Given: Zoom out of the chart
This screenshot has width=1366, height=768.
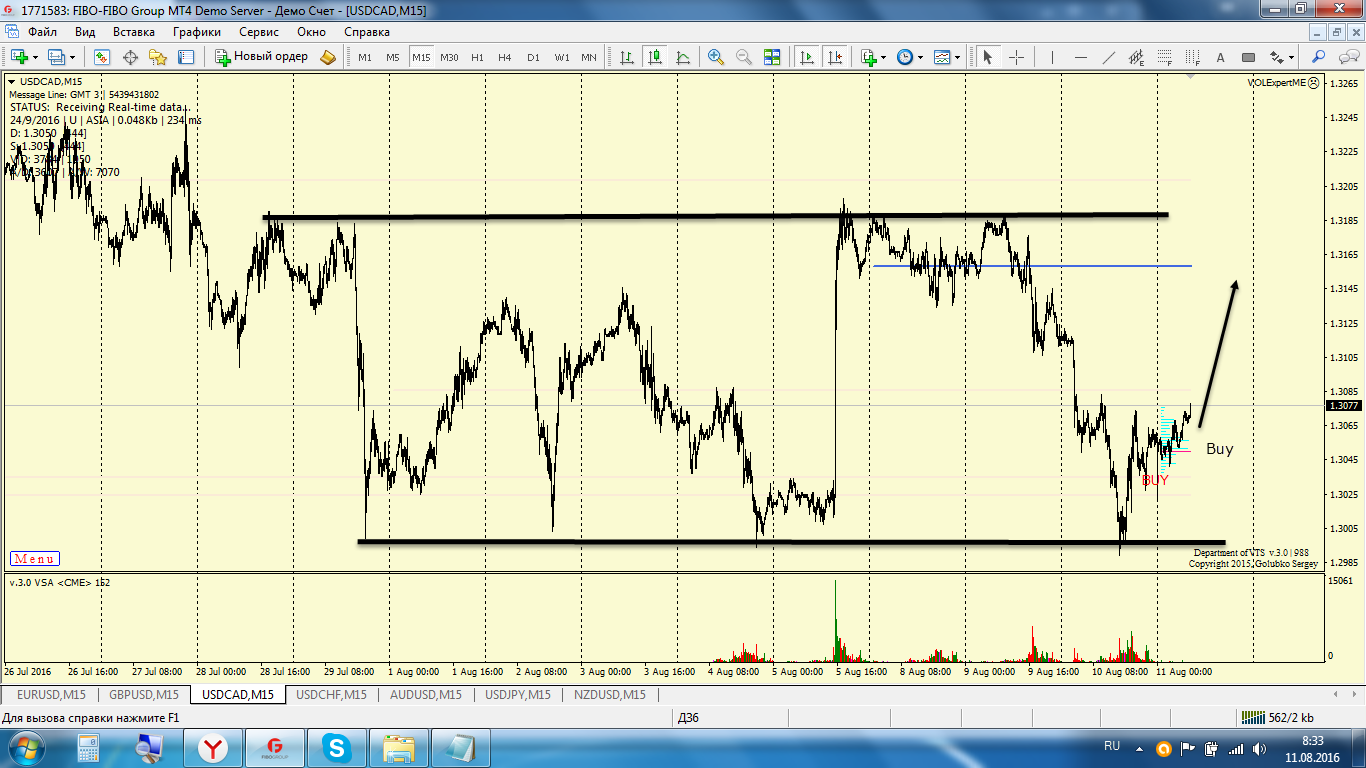Looking at the screenshot, I should (744, 57).
